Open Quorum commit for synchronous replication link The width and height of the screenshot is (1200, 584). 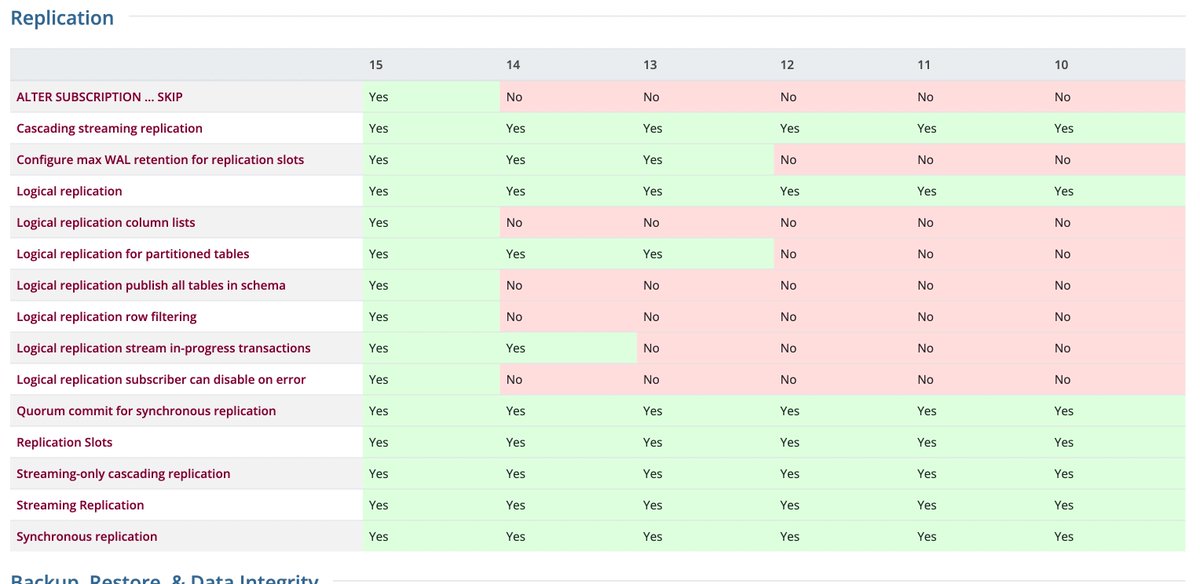pyautogui.click(x=146, y=411)
